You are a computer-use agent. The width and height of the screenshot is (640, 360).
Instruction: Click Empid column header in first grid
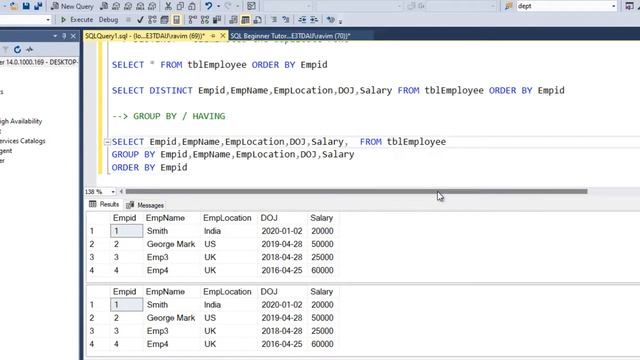coord(124,218)
